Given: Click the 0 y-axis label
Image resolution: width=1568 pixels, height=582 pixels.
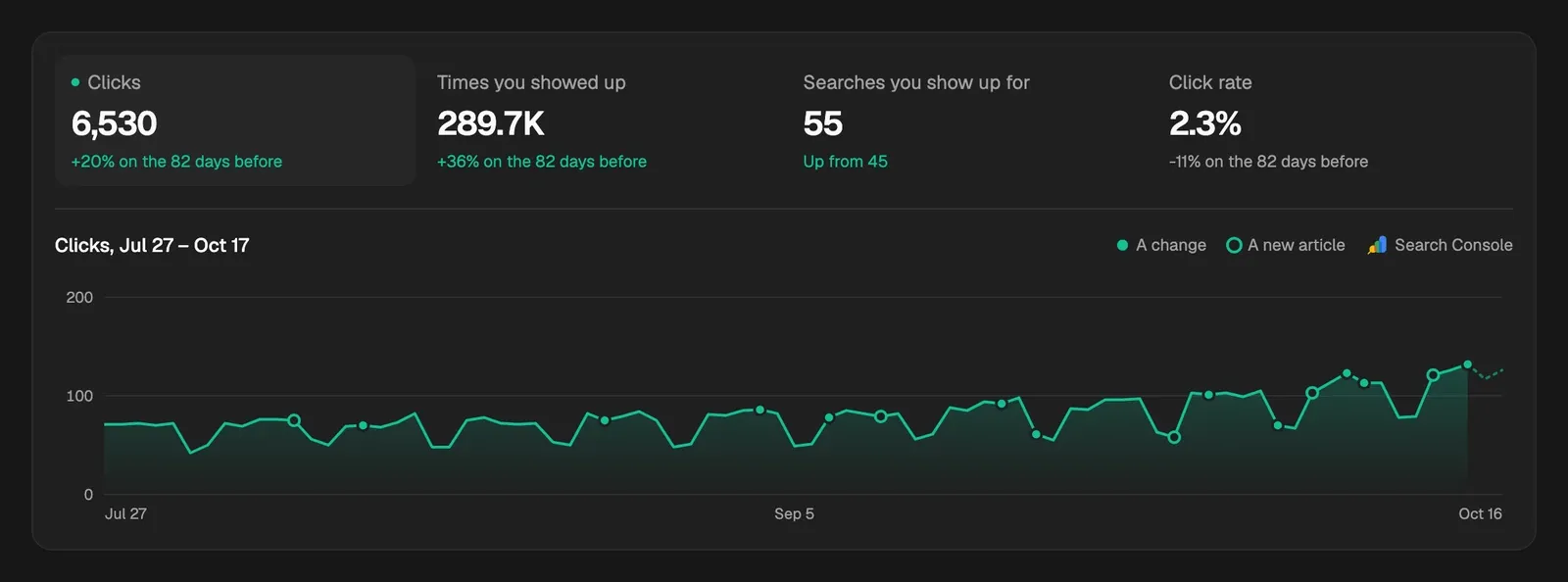Looking at the screenshot, I should (x=88, y=495).
